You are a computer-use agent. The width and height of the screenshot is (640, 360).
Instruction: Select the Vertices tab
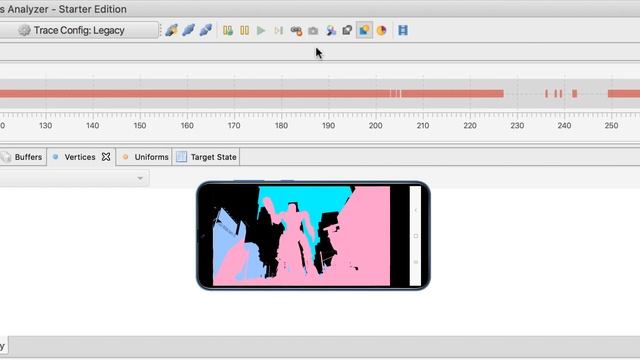(82, 157)
